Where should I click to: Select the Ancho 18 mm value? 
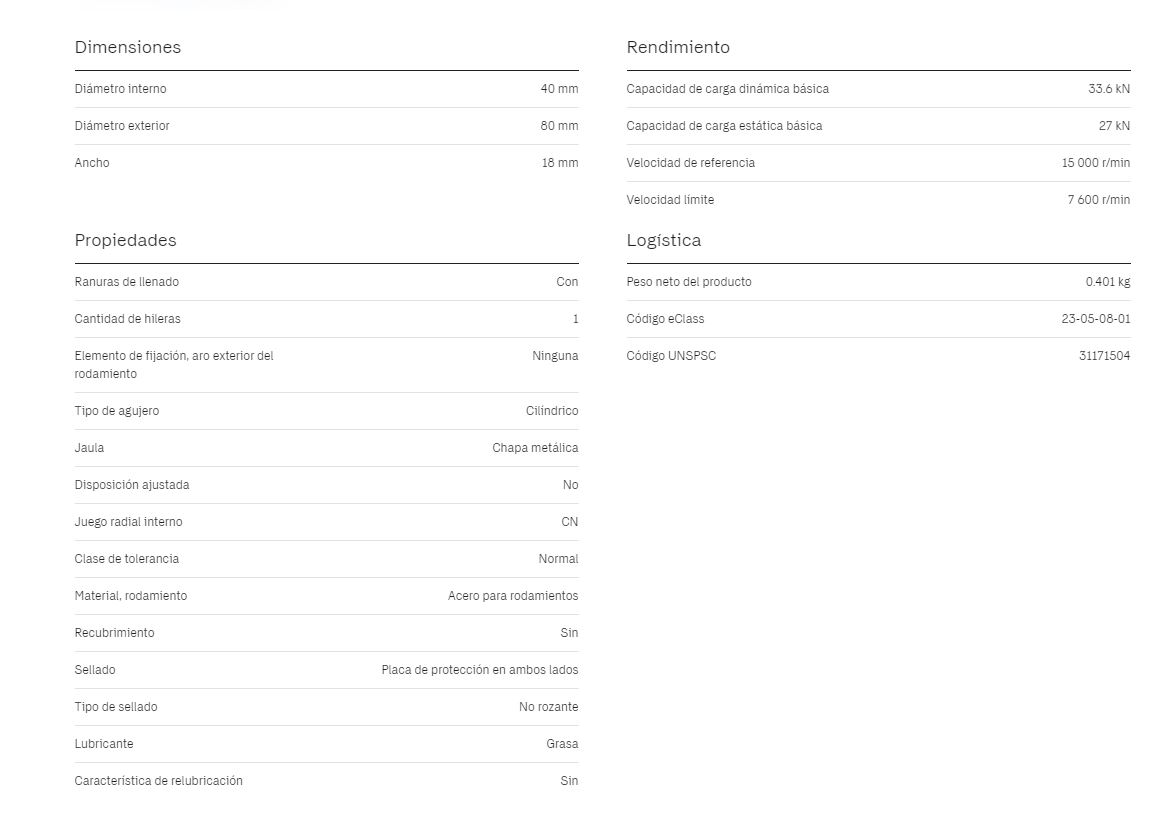click(559, 163)
